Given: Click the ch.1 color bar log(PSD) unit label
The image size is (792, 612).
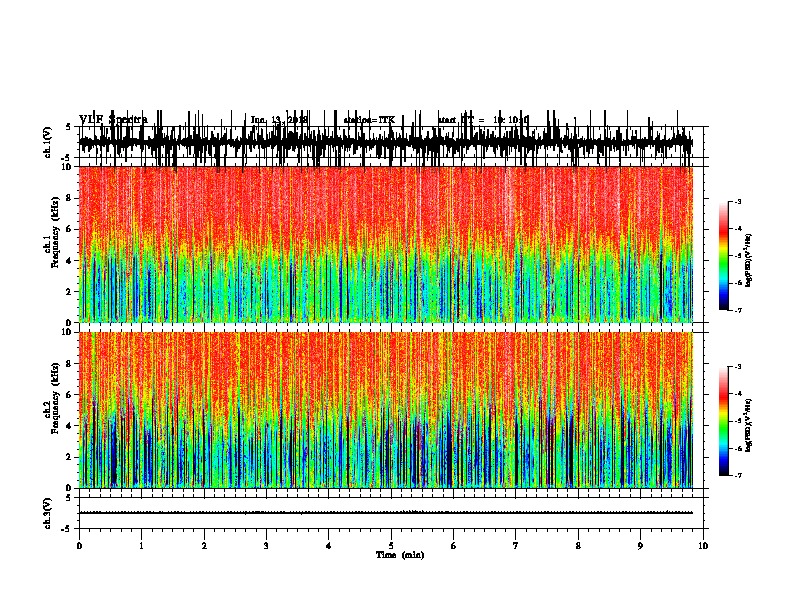Looking at the screenshot, I should click(x=748, y=261).
